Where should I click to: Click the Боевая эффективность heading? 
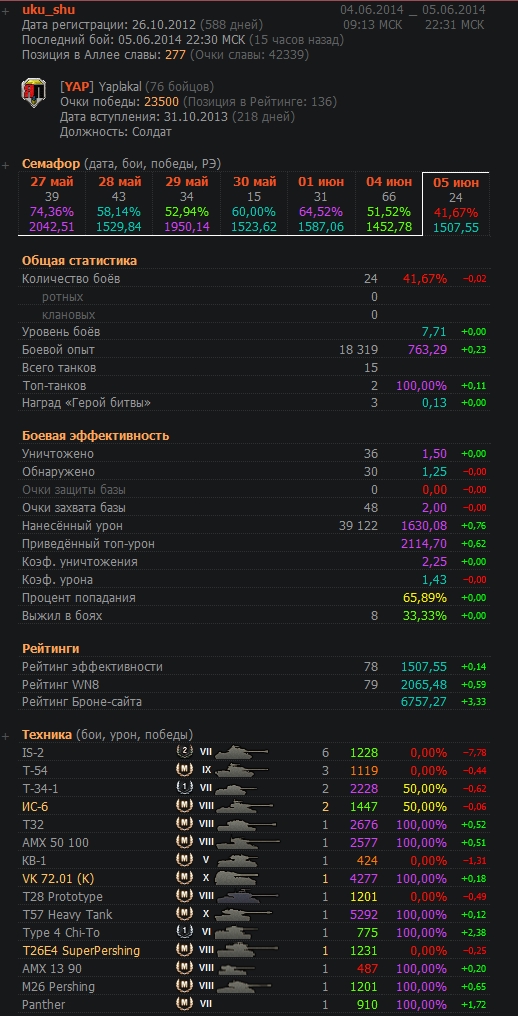96,435
